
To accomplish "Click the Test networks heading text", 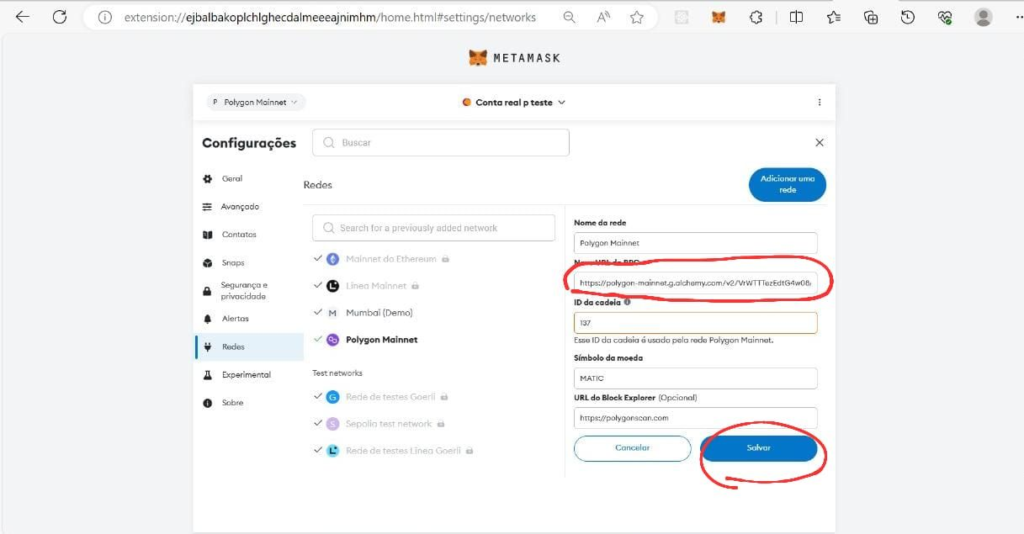I will tap(337, 373).
